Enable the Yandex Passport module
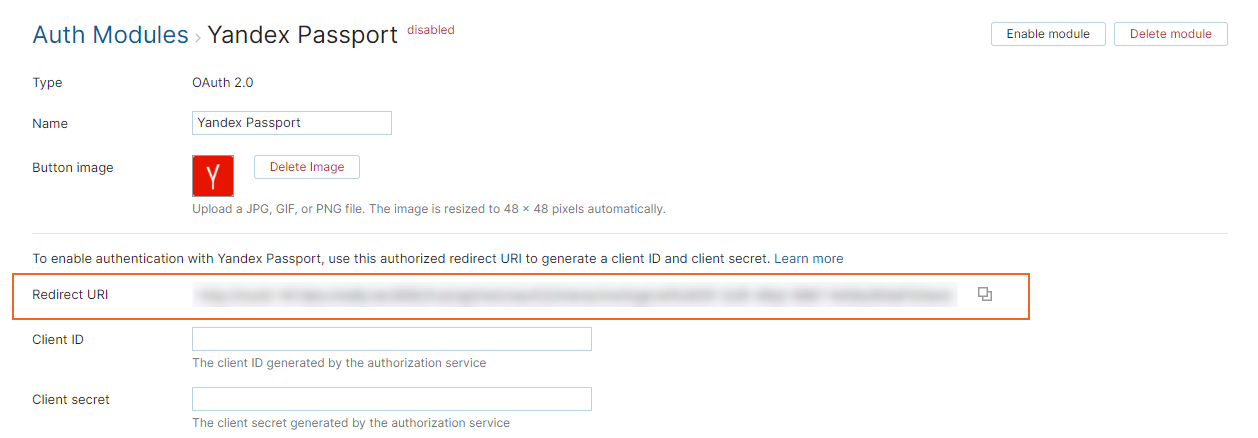 point(1048,34)
